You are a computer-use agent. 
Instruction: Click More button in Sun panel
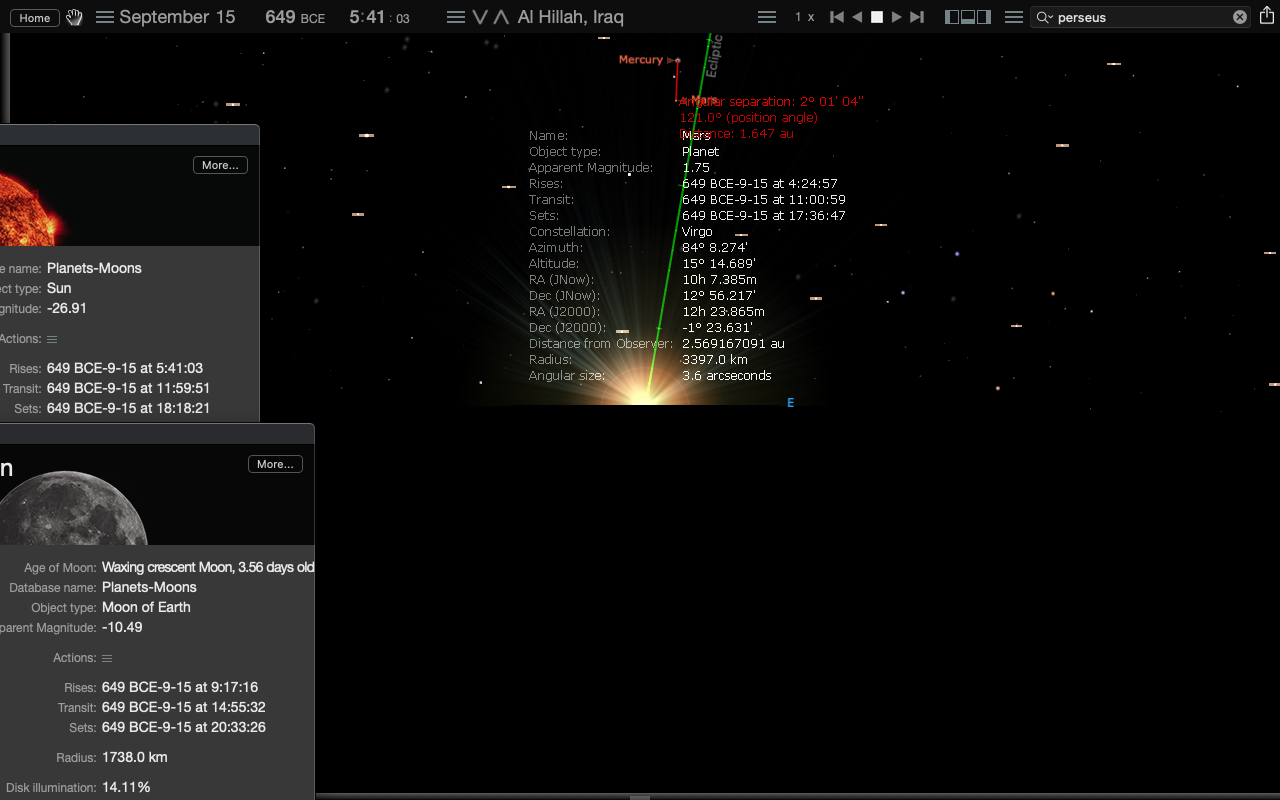(x=220, y=165)
